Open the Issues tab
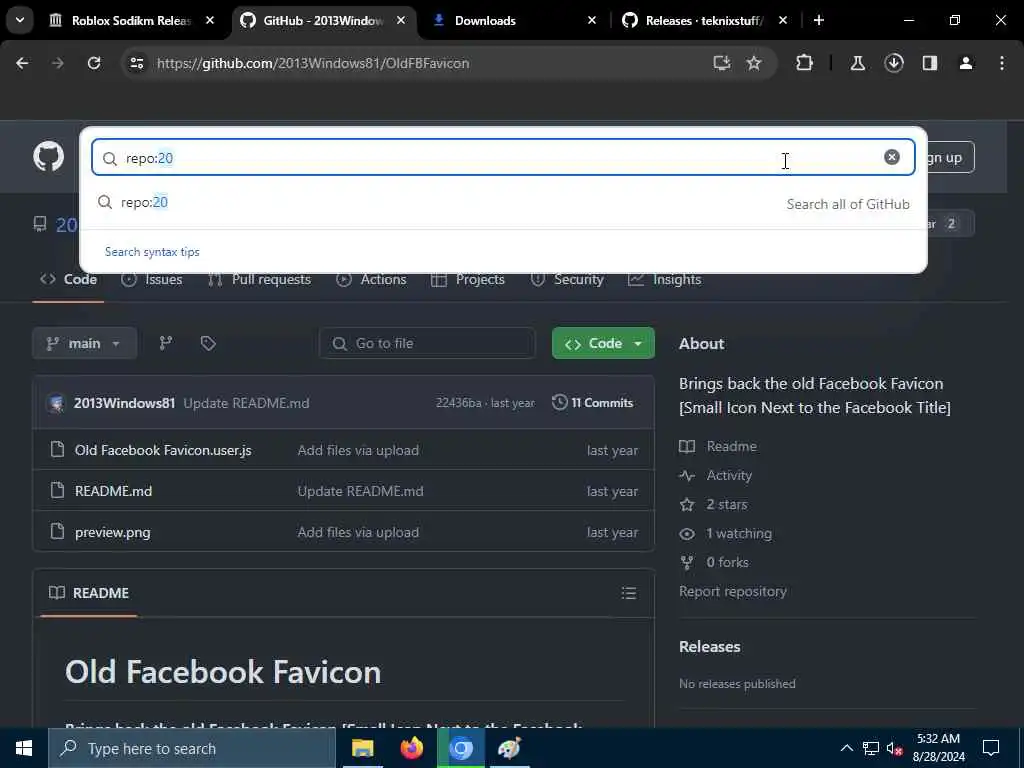 pos(152,280)
